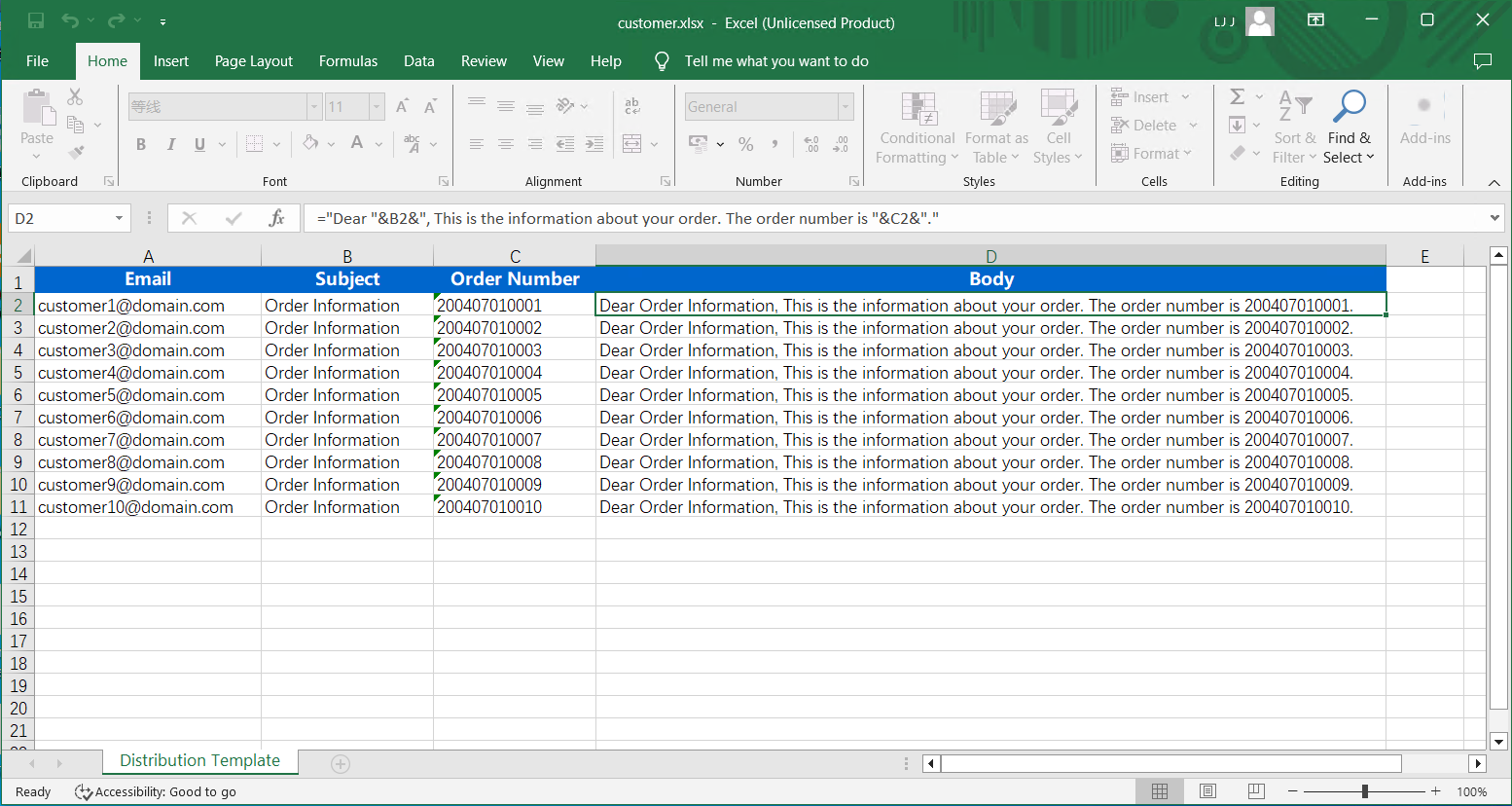Toggle Bold formatting
1512x806 pixels.
tap(141, 144)
